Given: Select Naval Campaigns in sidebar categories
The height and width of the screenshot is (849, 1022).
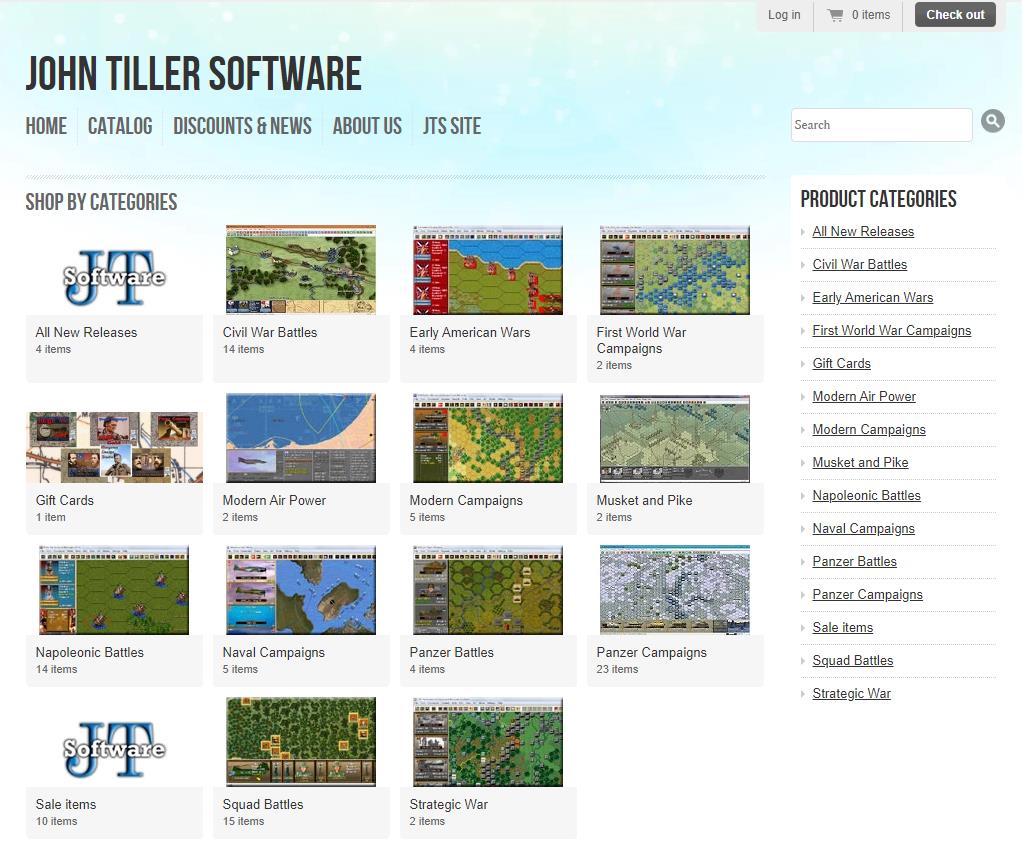Looking at the screenshot, I should 864,528.
